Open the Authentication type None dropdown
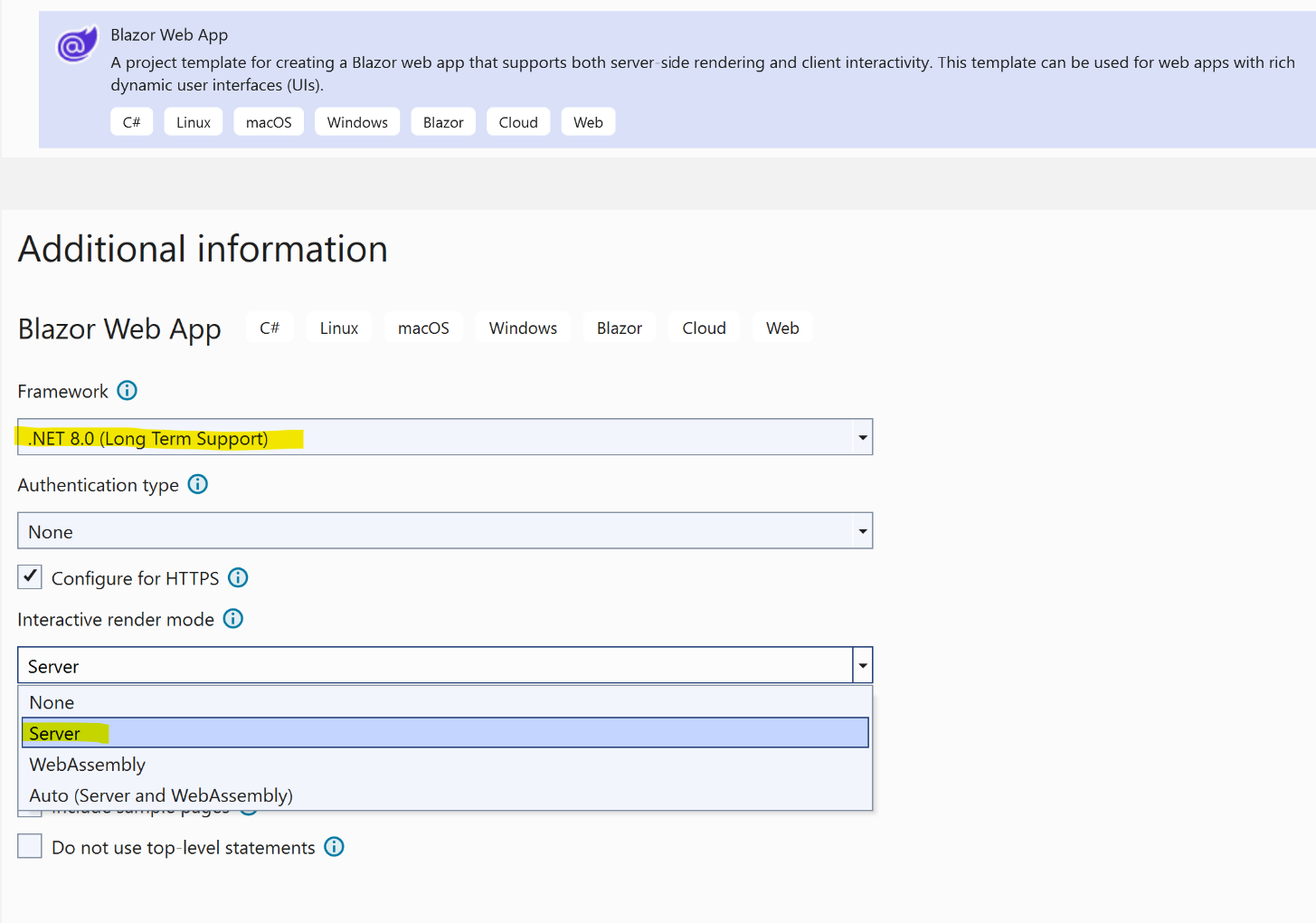The image size is (1316, 923). click(x=445, y=531)
